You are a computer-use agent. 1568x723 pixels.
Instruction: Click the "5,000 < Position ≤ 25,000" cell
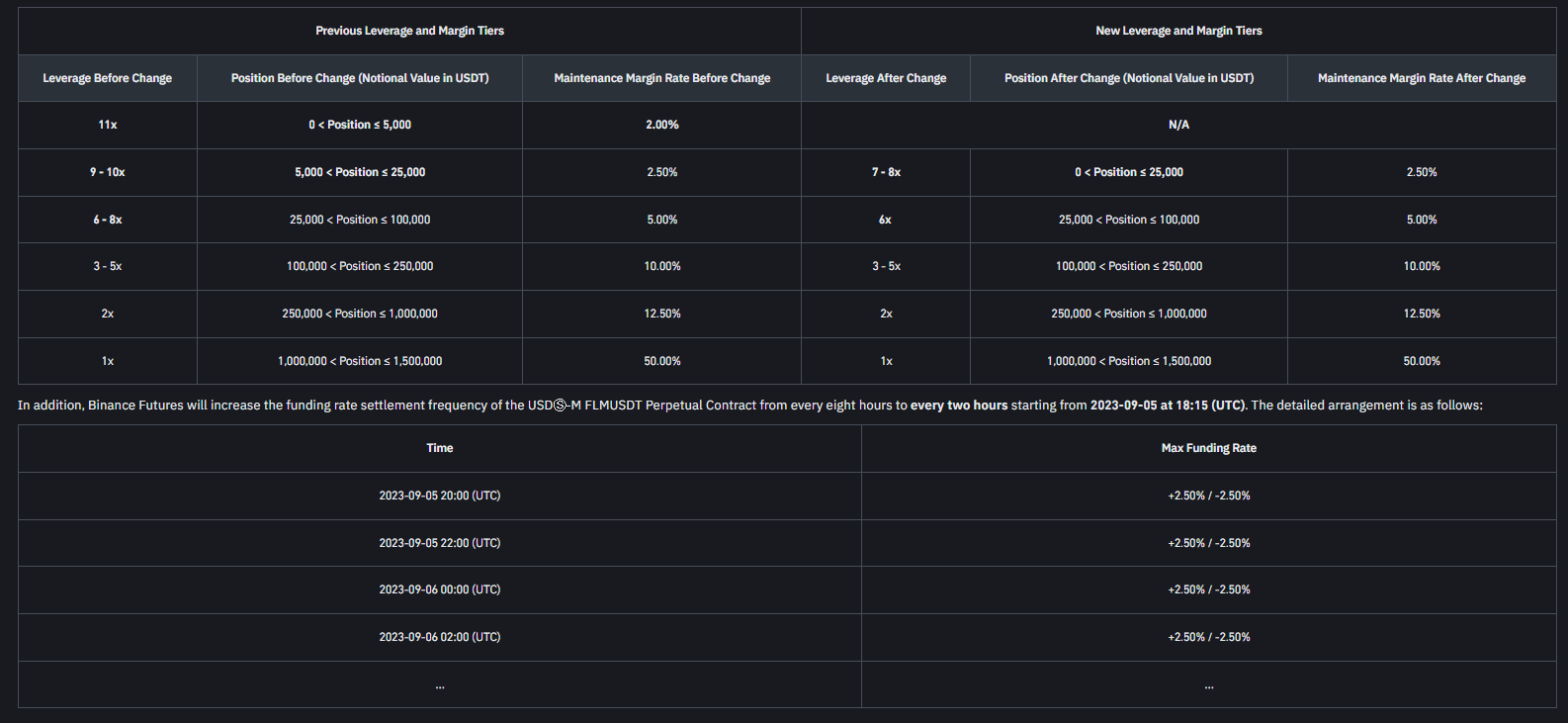(360, 172)
